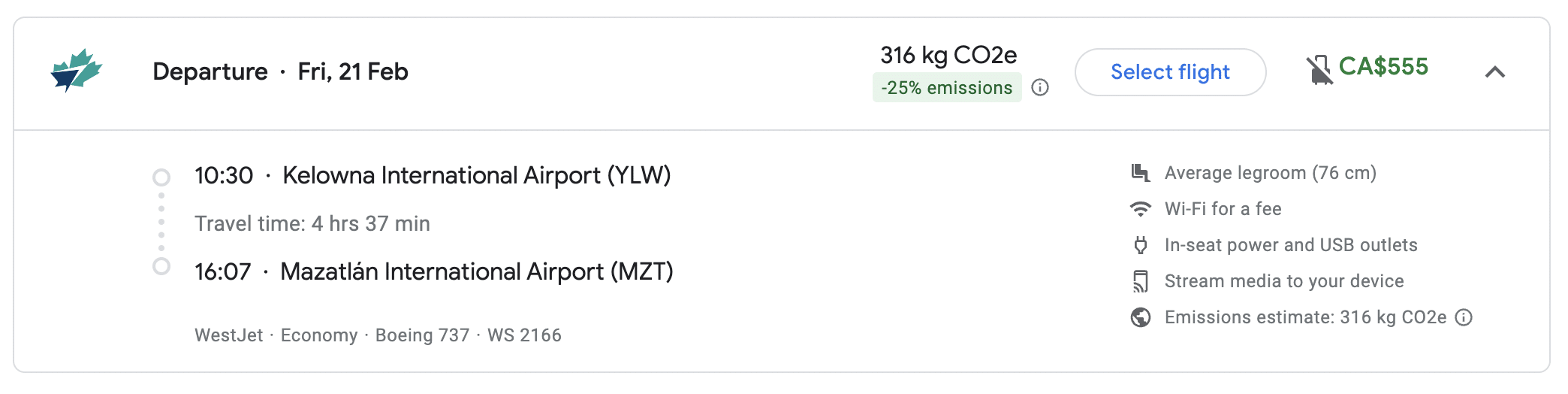Collapse the flight details with chevron
This screenshot has height=394, width=1568.
[1495, 72]
